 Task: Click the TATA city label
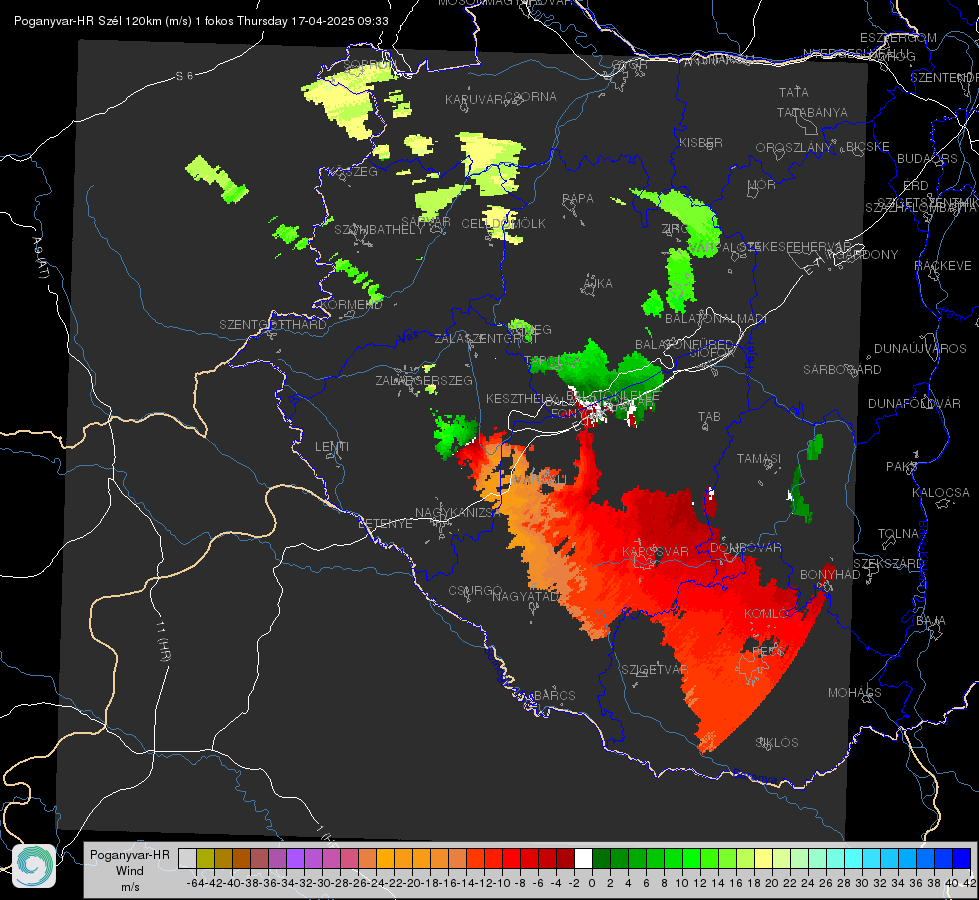click(794, 92)
